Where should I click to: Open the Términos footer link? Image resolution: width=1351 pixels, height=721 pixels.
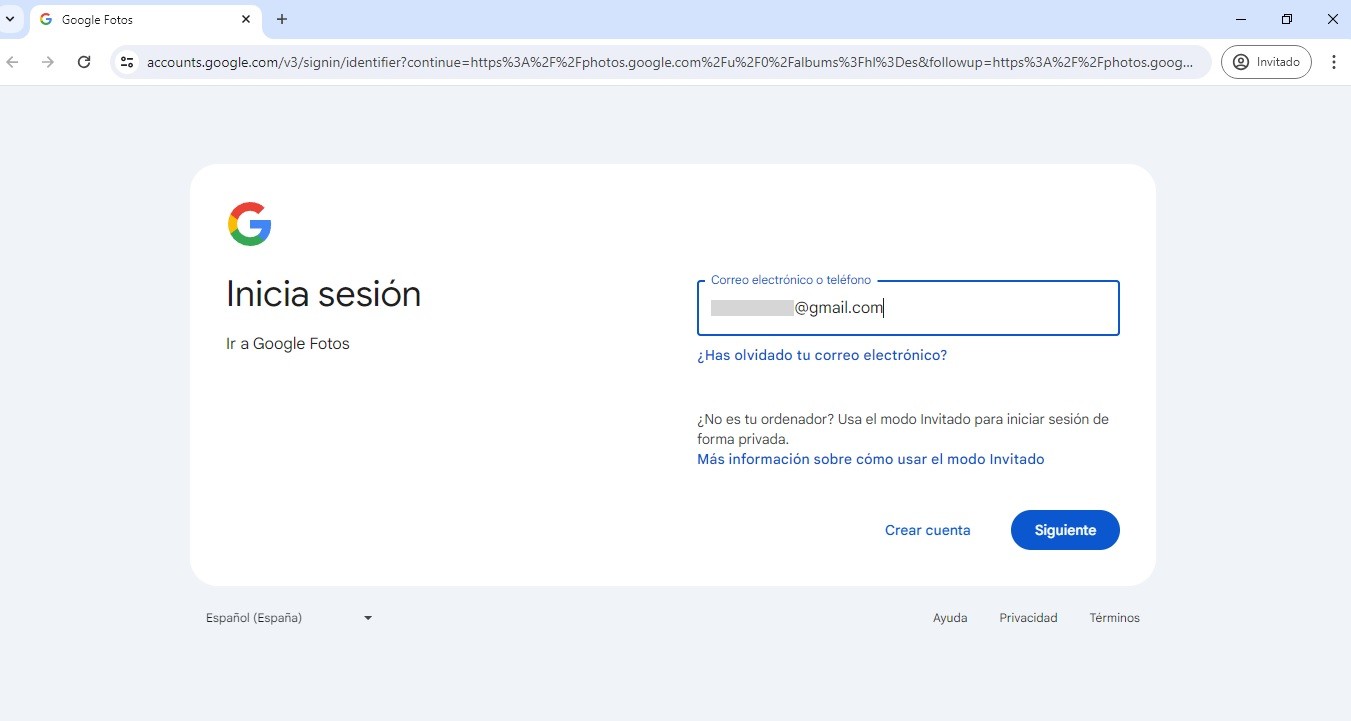click(x=1114, y=618)
